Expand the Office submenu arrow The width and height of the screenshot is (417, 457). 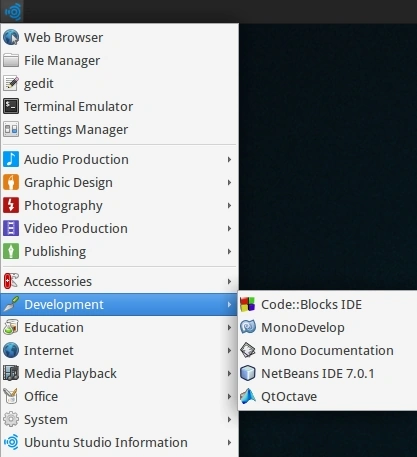(x=229, y=396)
